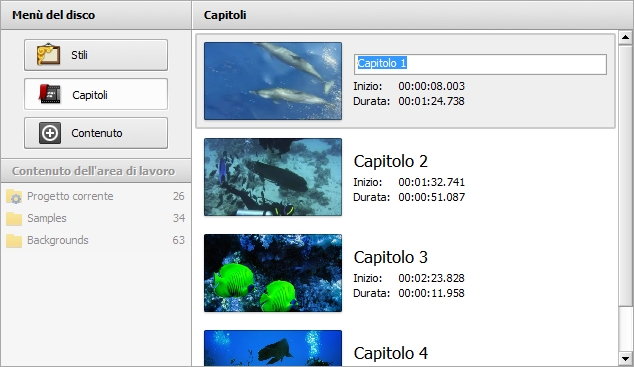Select the Capitolo 4 thumbnail
634x367 pixels.
coord(273,348)
